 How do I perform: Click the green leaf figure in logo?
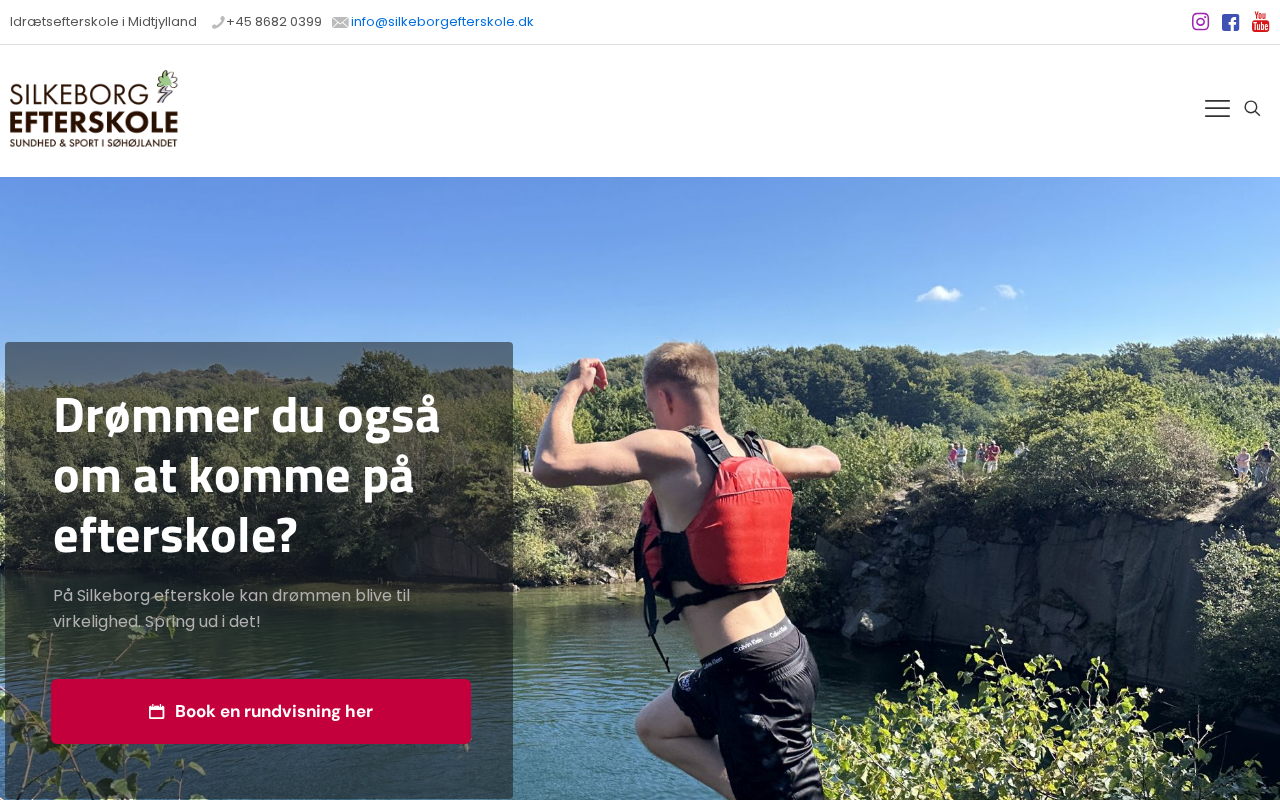(164, 88)
